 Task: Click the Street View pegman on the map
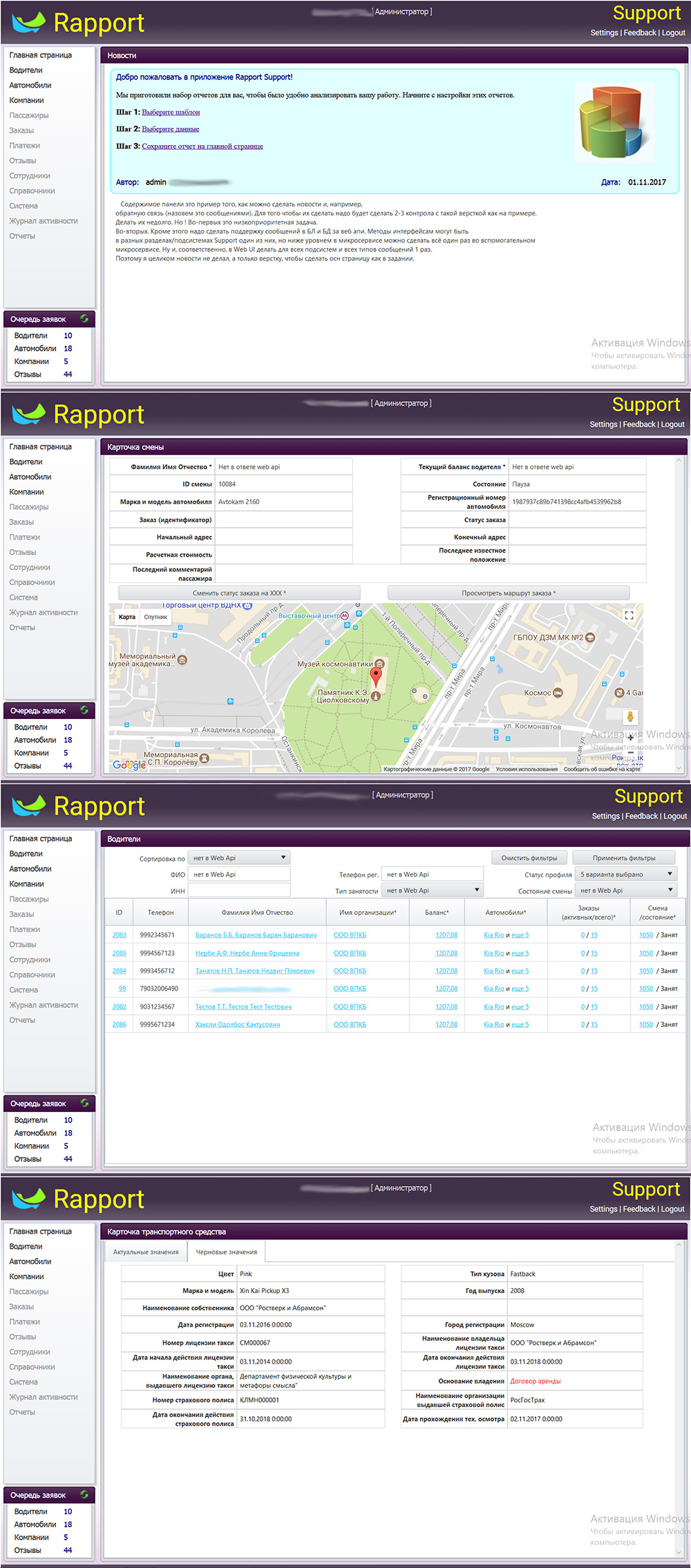630,717
